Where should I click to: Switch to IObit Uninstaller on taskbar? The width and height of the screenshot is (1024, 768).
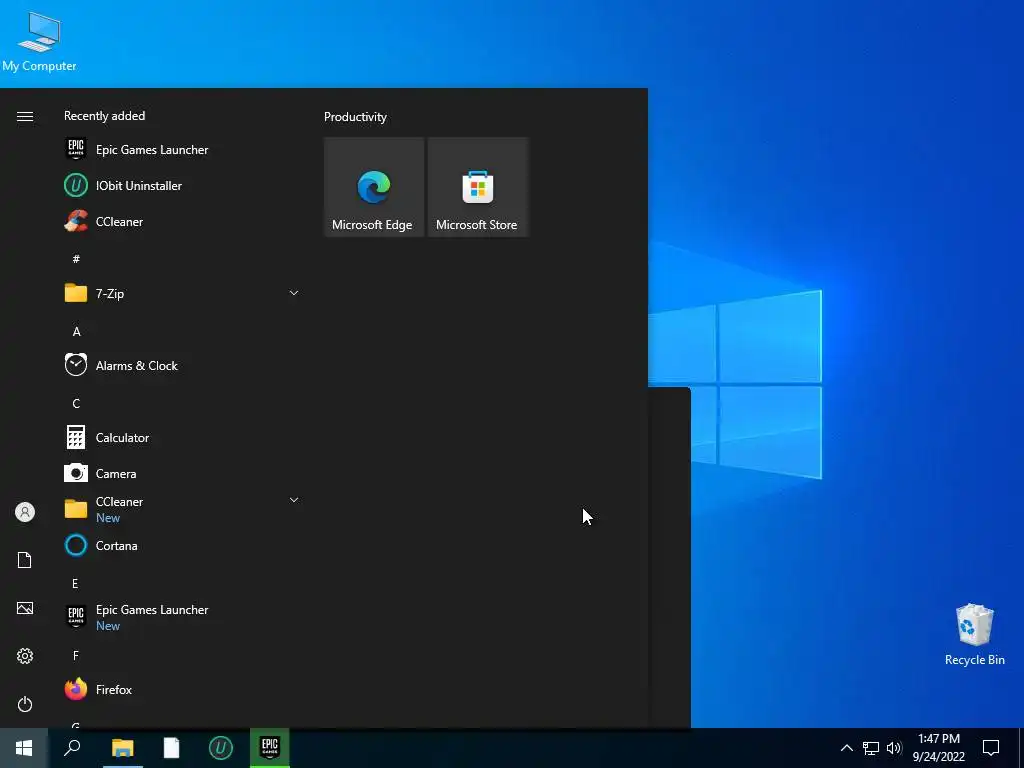(220, 748)
